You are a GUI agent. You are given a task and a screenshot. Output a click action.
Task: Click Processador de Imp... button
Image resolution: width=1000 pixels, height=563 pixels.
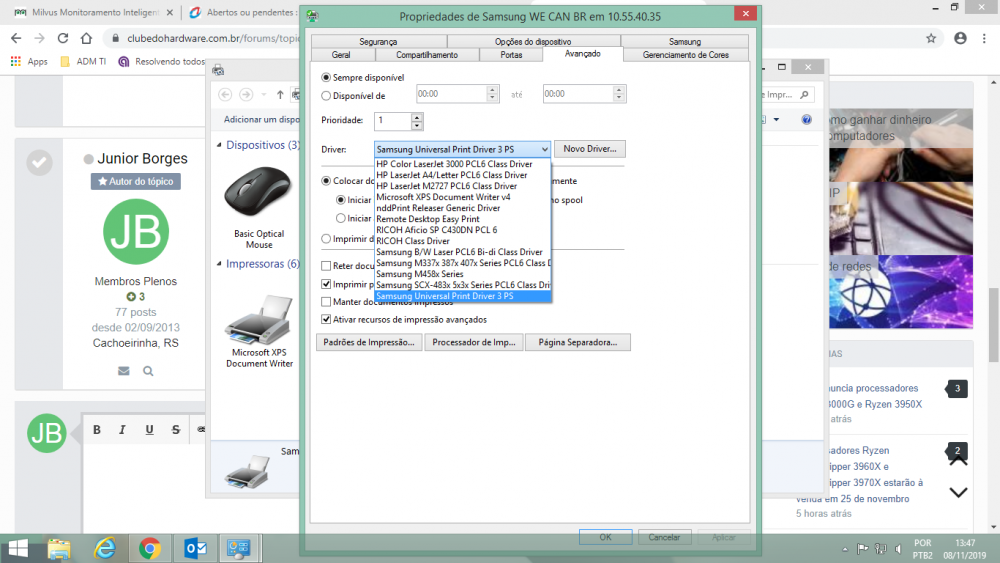[x=474, y=342]
